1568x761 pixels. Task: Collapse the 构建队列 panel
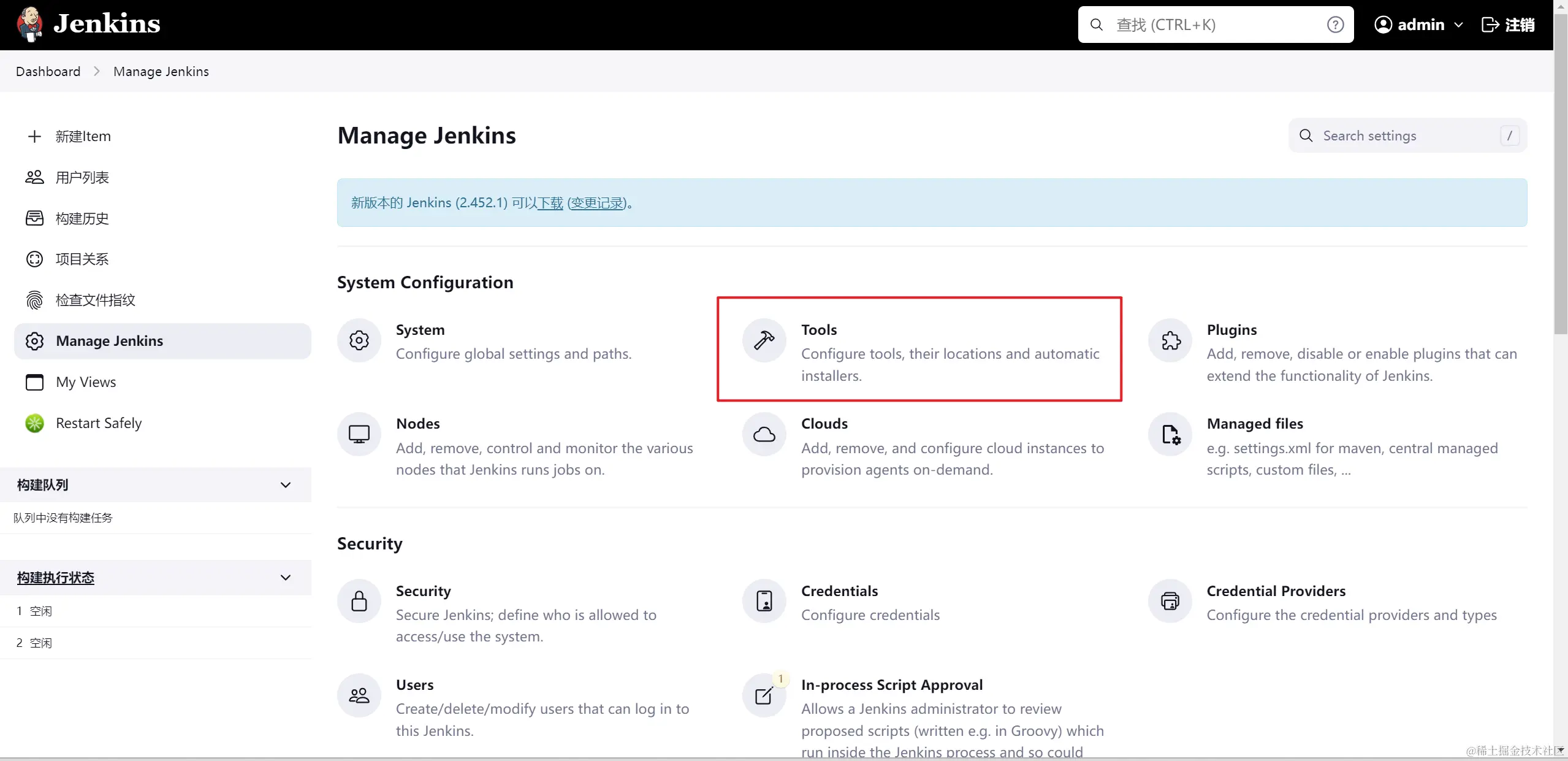click(x=286, y=485)
